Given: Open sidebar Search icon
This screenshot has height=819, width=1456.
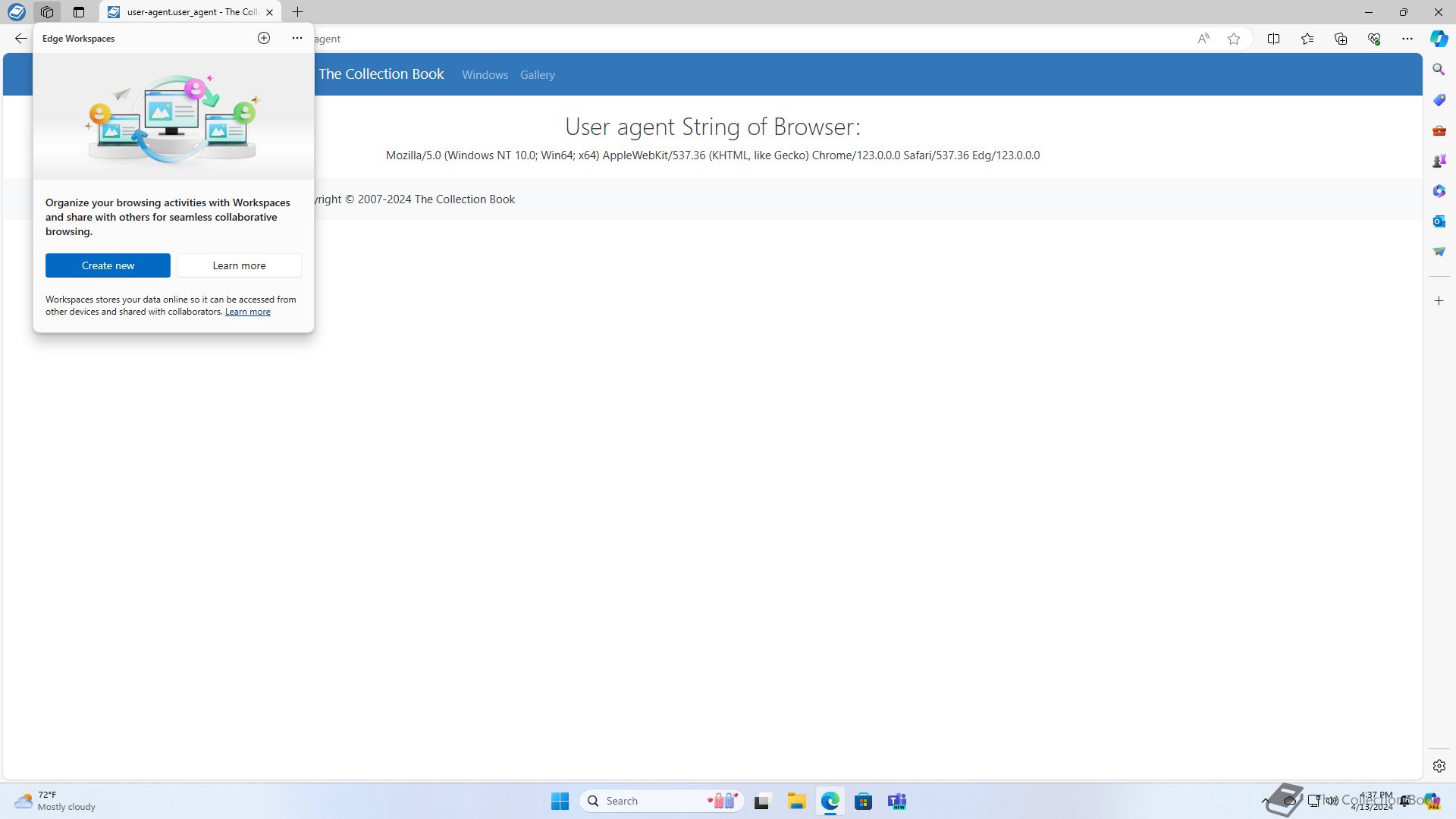Looking at the screenshot, I should point(1439,70).
